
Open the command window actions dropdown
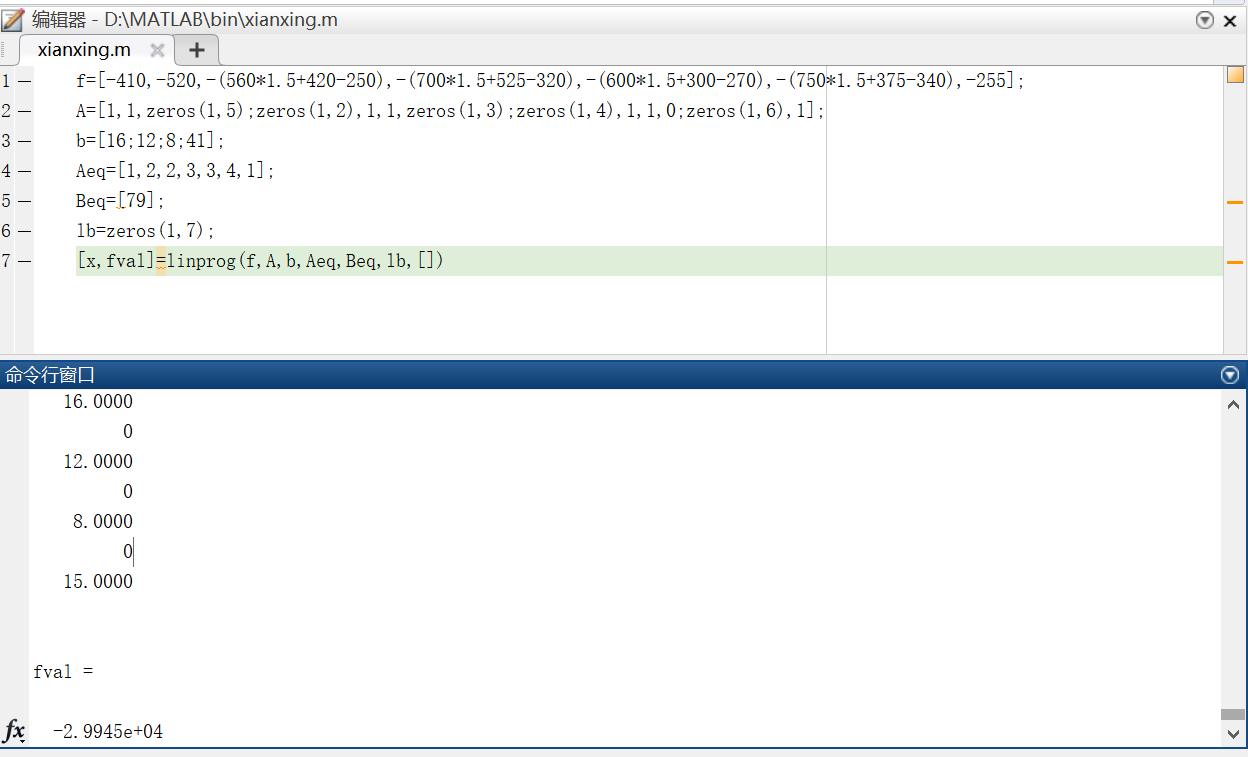point(1230,375)
